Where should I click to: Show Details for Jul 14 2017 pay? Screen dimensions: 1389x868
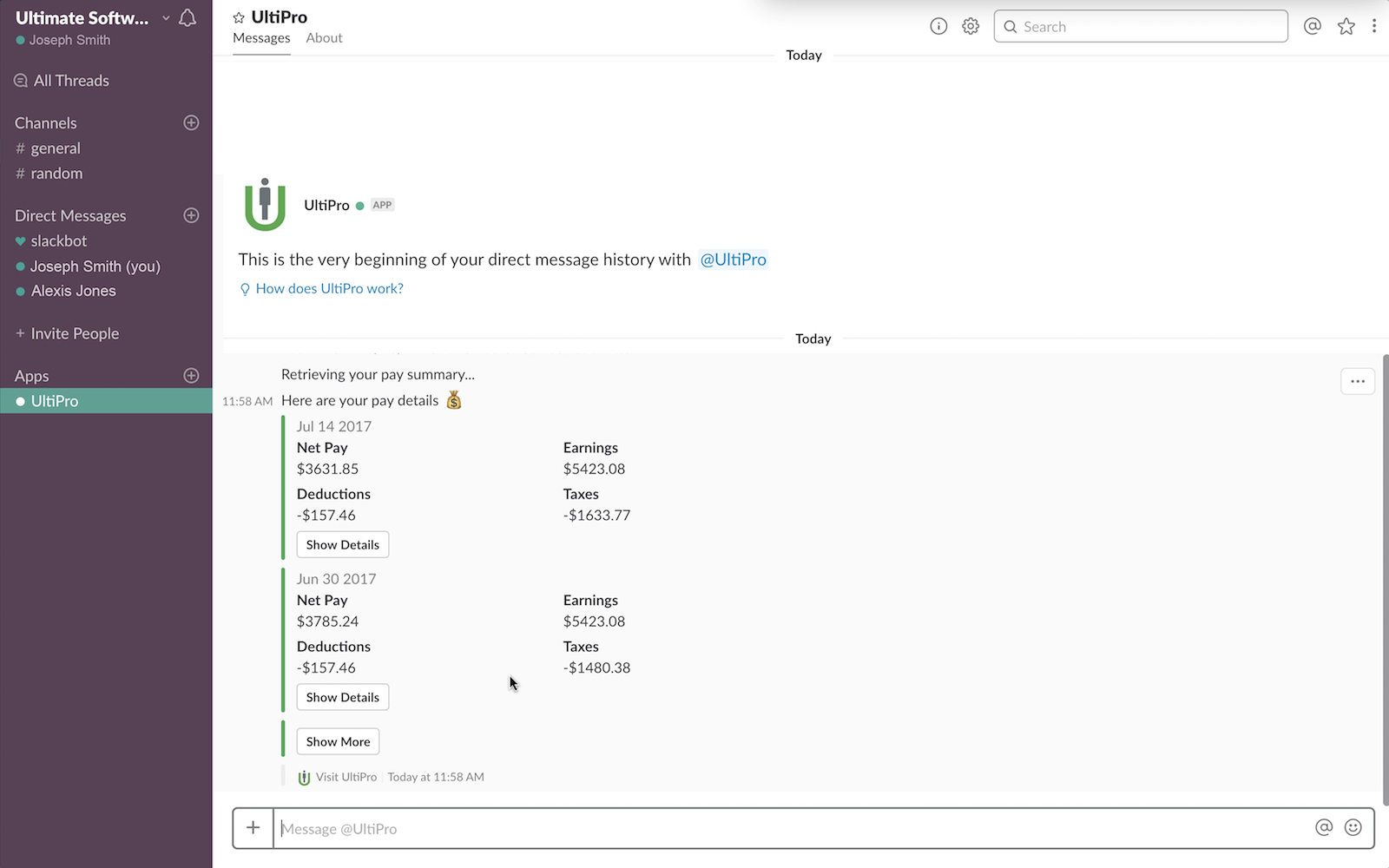(x=343, y=544)
